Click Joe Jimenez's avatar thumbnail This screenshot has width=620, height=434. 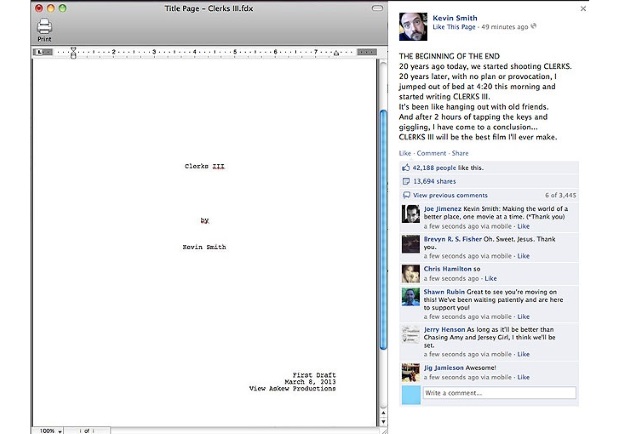(411, 214)
